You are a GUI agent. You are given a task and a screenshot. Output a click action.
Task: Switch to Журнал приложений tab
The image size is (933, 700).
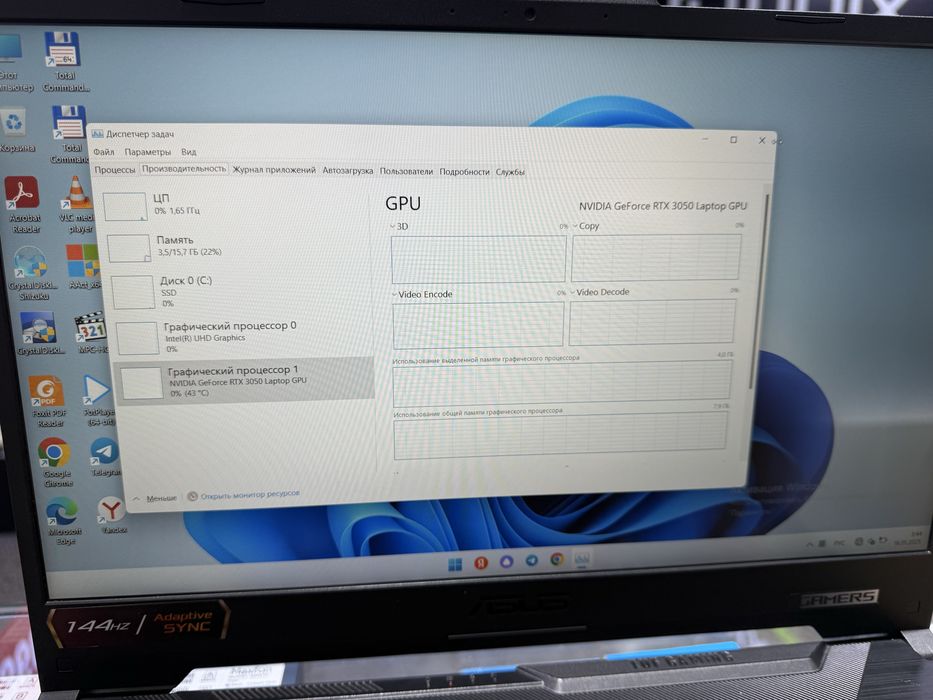[274, 170]
